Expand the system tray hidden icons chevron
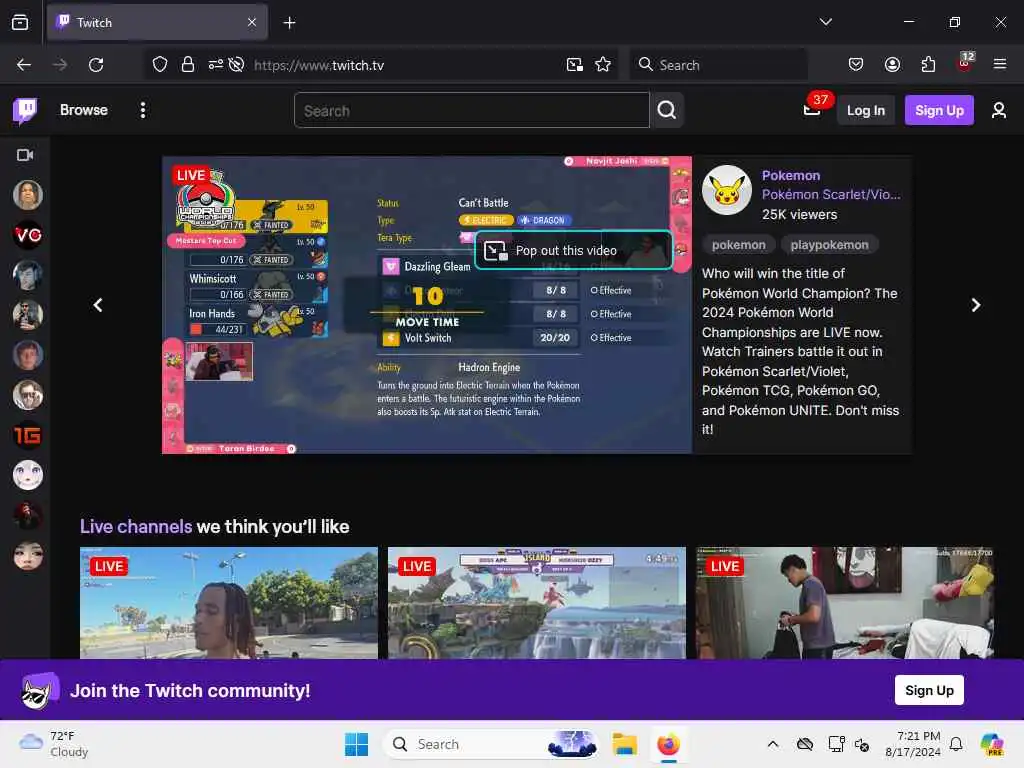The width and height of the screenshot is (1024, 768). coord(773,744)
